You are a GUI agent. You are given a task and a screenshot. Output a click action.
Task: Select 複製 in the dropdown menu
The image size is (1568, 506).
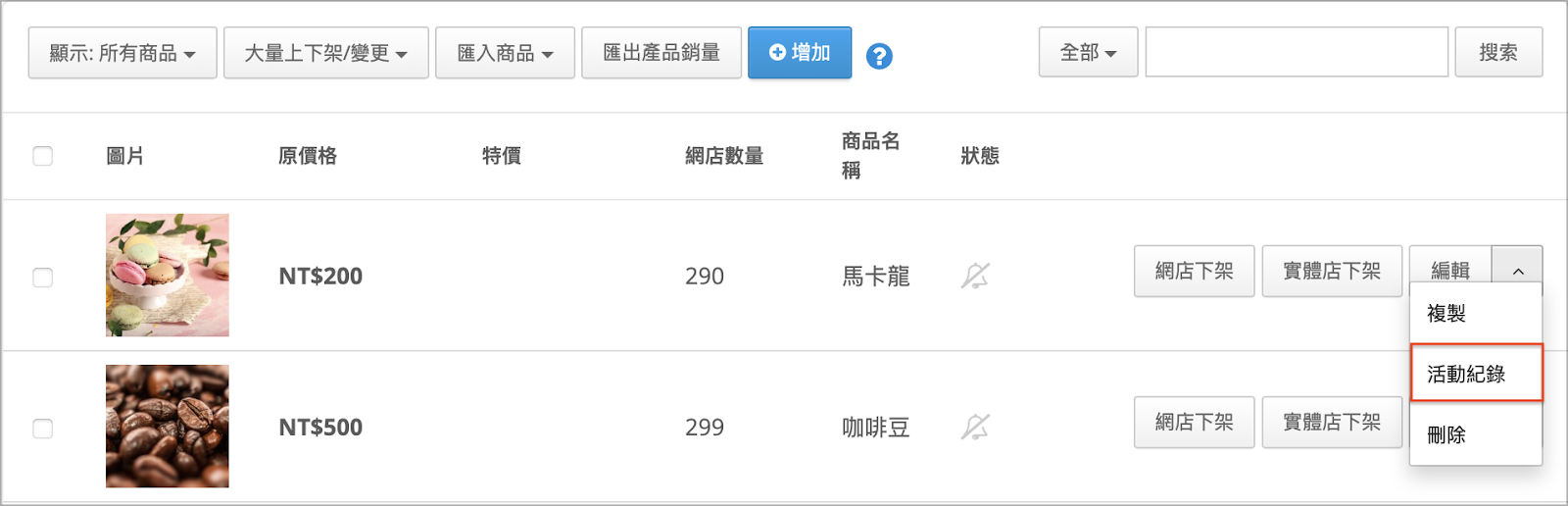point(1476,314)
